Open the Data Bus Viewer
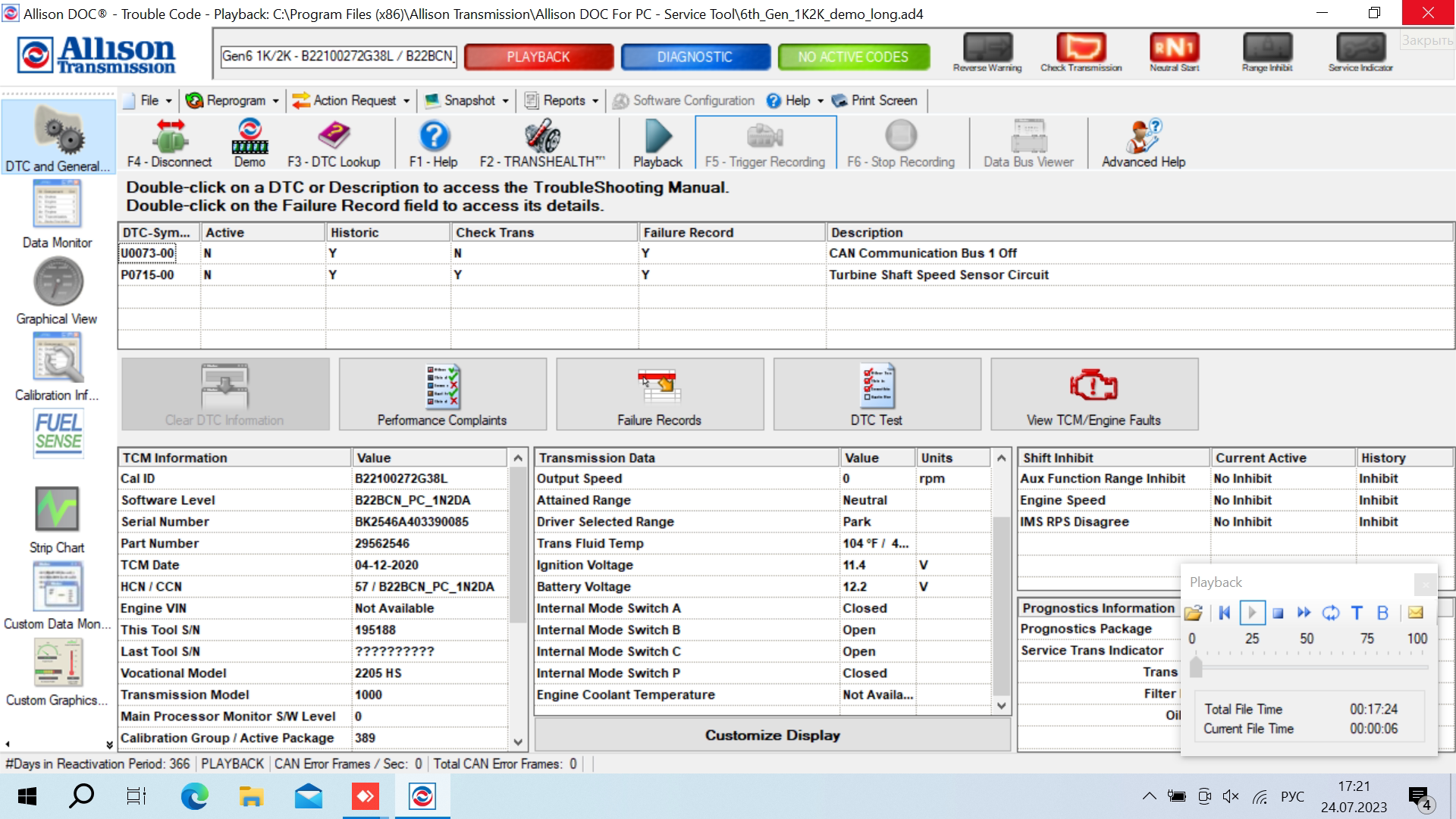 (x=1028, y=143)
